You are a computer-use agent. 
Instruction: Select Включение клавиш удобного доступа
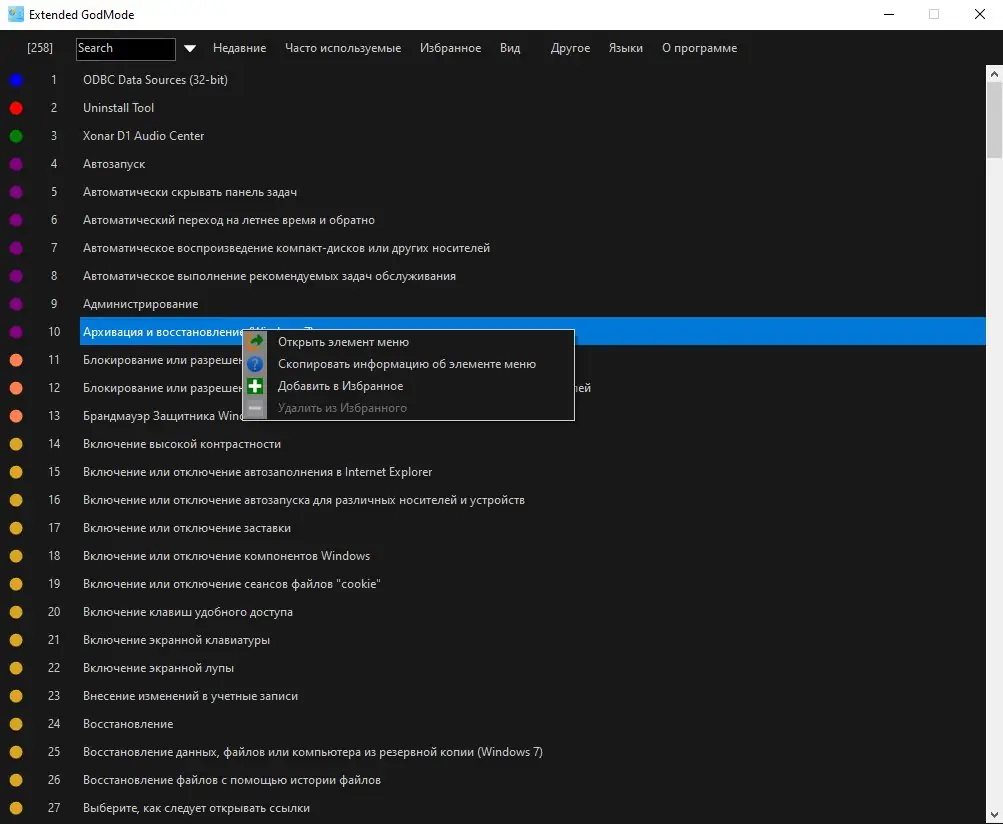pyautogui.click(x=188, y=612)
